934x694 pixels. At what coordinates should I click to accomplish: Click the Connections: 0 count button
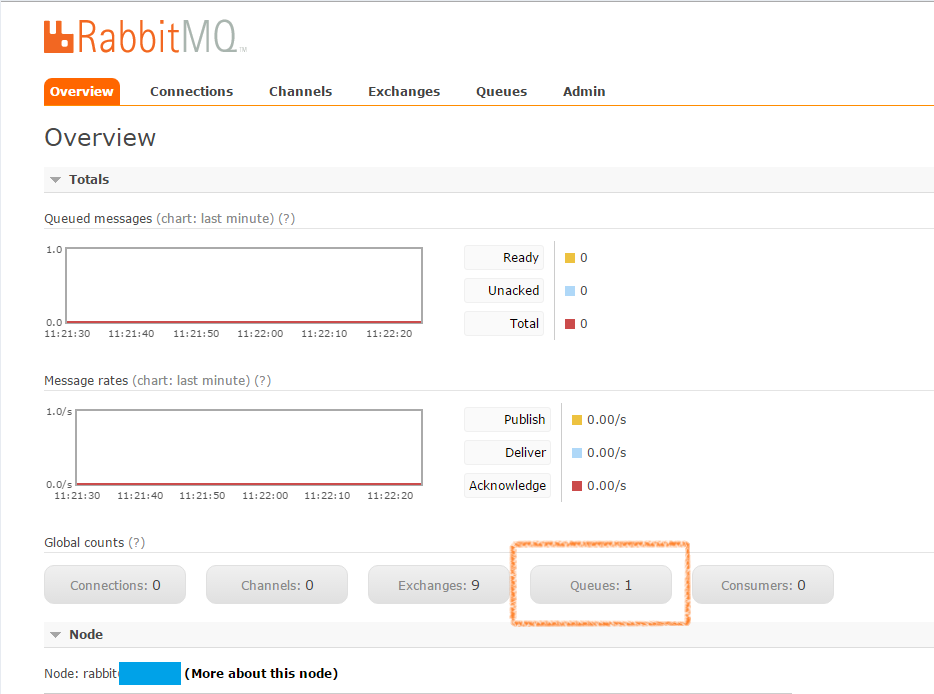[x=115, y=585]
